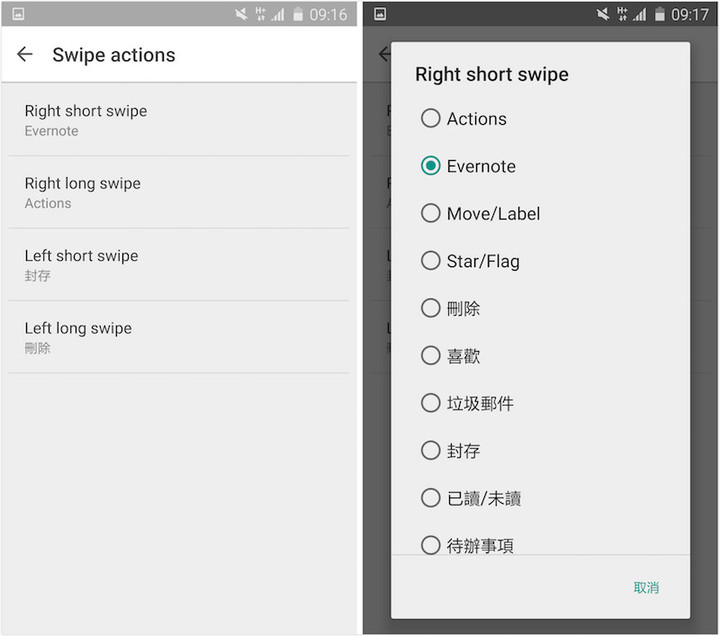This screenshot has width=720, height=636.
Task: Open the Left short swipe setting
Action: point(180,265)
